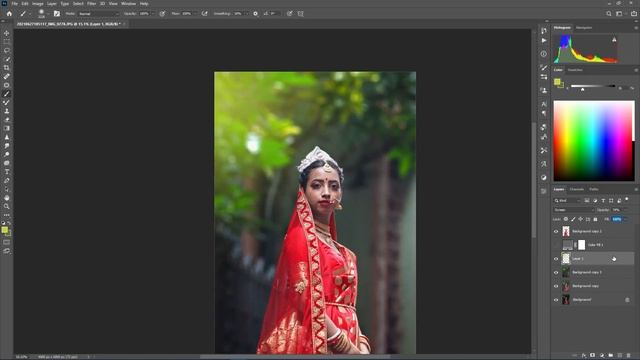
Task: Select the Zoom tool
Action: [7, 207]
